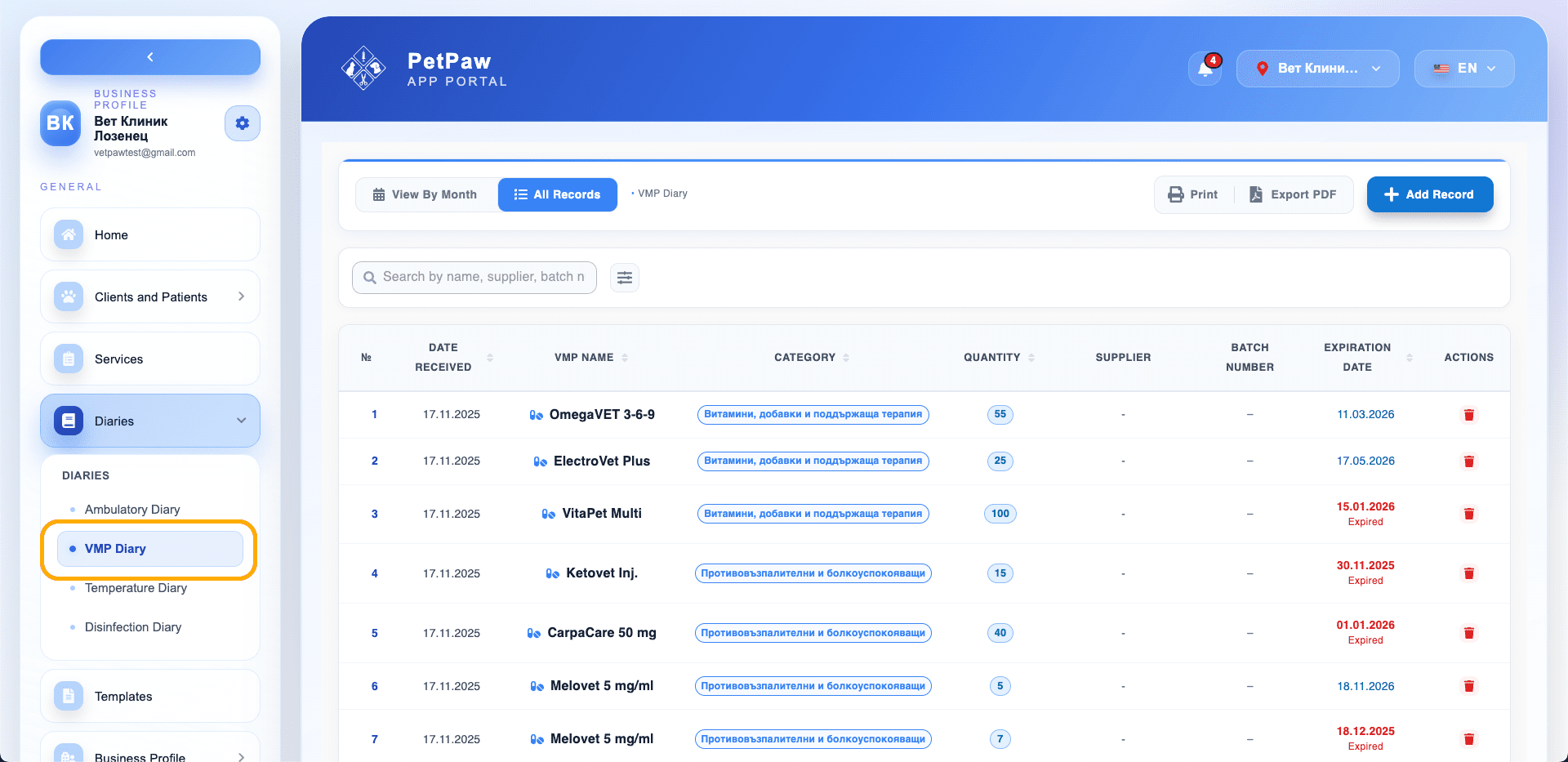The image size is (1568, 762).
Task: Click the Services sidebar icon
Action: point(69,359)
